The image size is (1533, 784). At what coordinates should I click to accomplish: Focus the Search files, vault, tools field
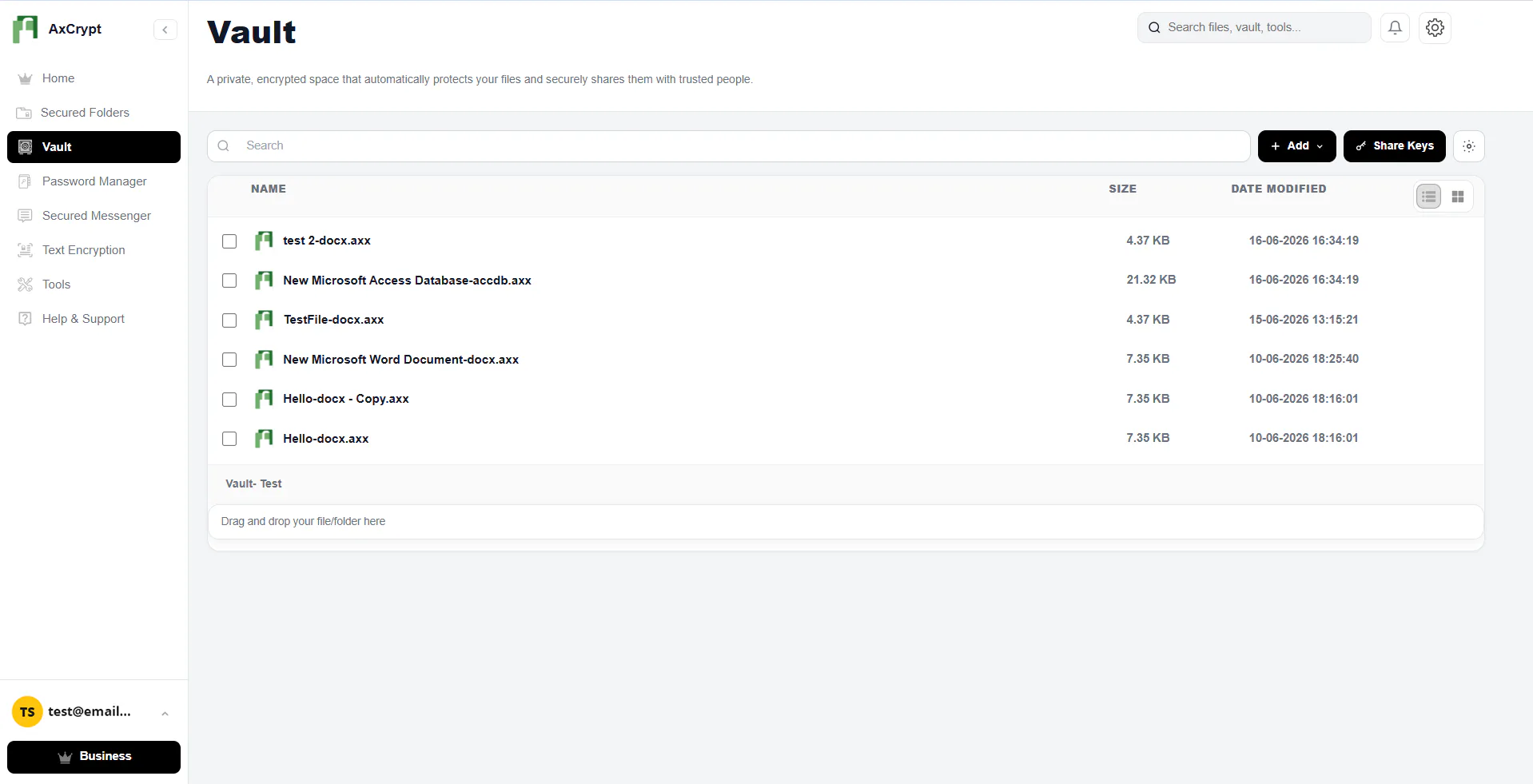[1253, 27]
